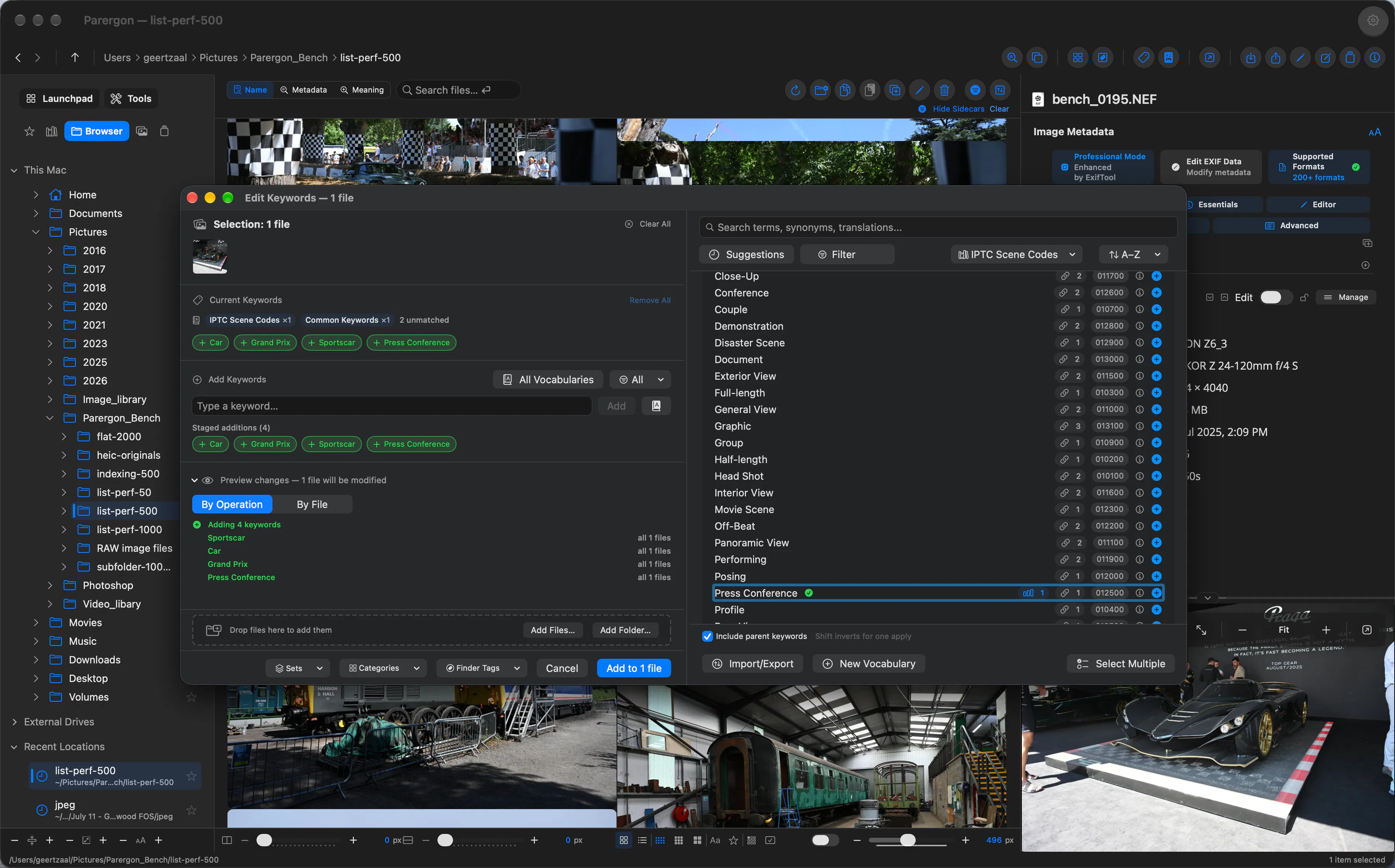1395x868 pixels.
Task: Click the info icon on Graphic row
Action: 1140,426
